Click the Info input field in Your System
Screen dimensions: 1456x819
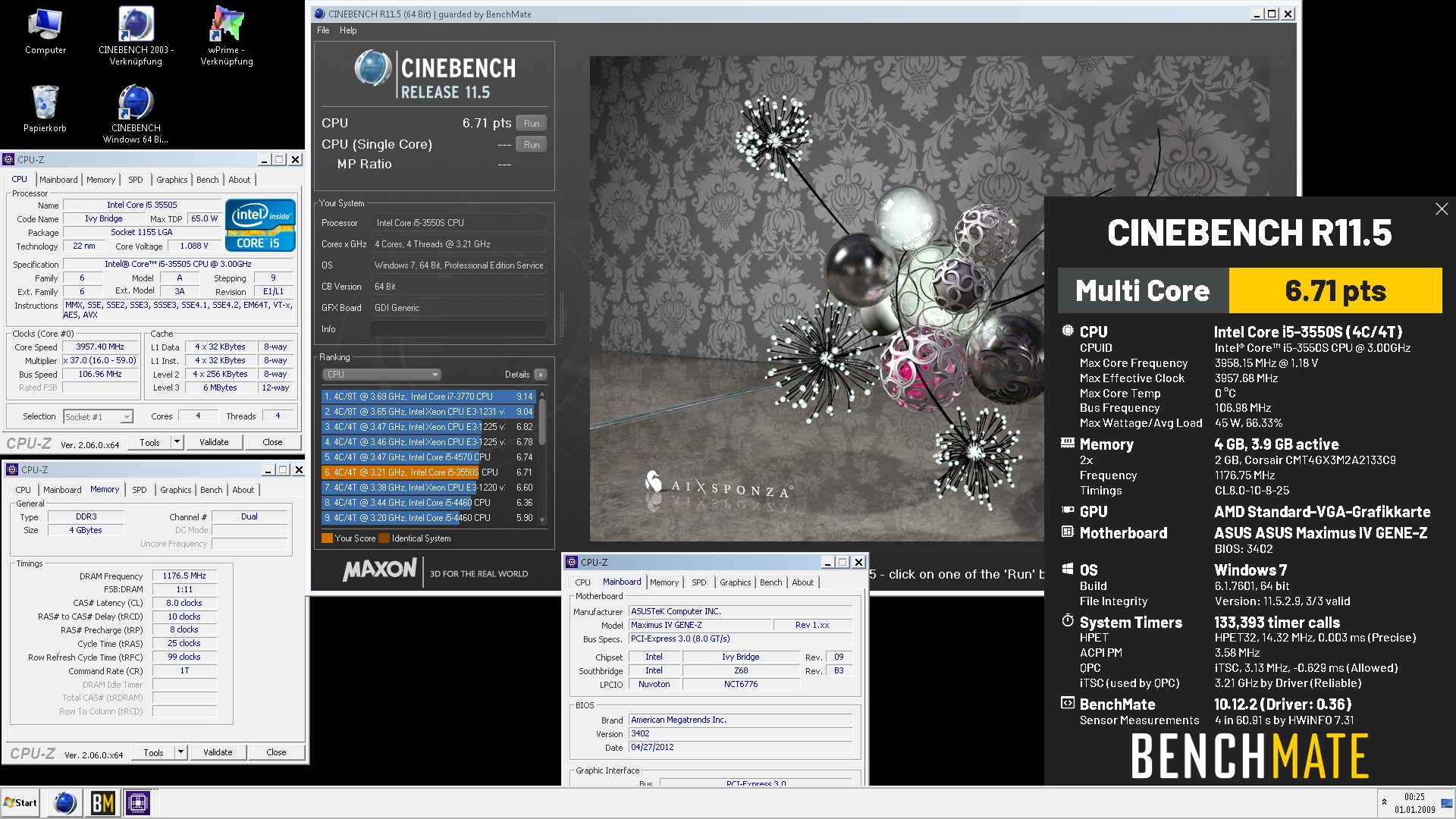pyautogui.click(x=458, y=329)
